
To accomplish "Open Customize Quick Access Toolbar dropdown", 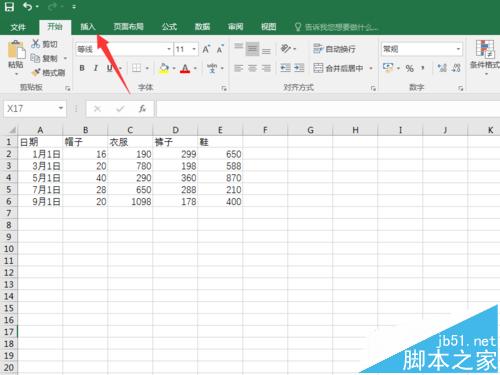I will click(74, 7).
